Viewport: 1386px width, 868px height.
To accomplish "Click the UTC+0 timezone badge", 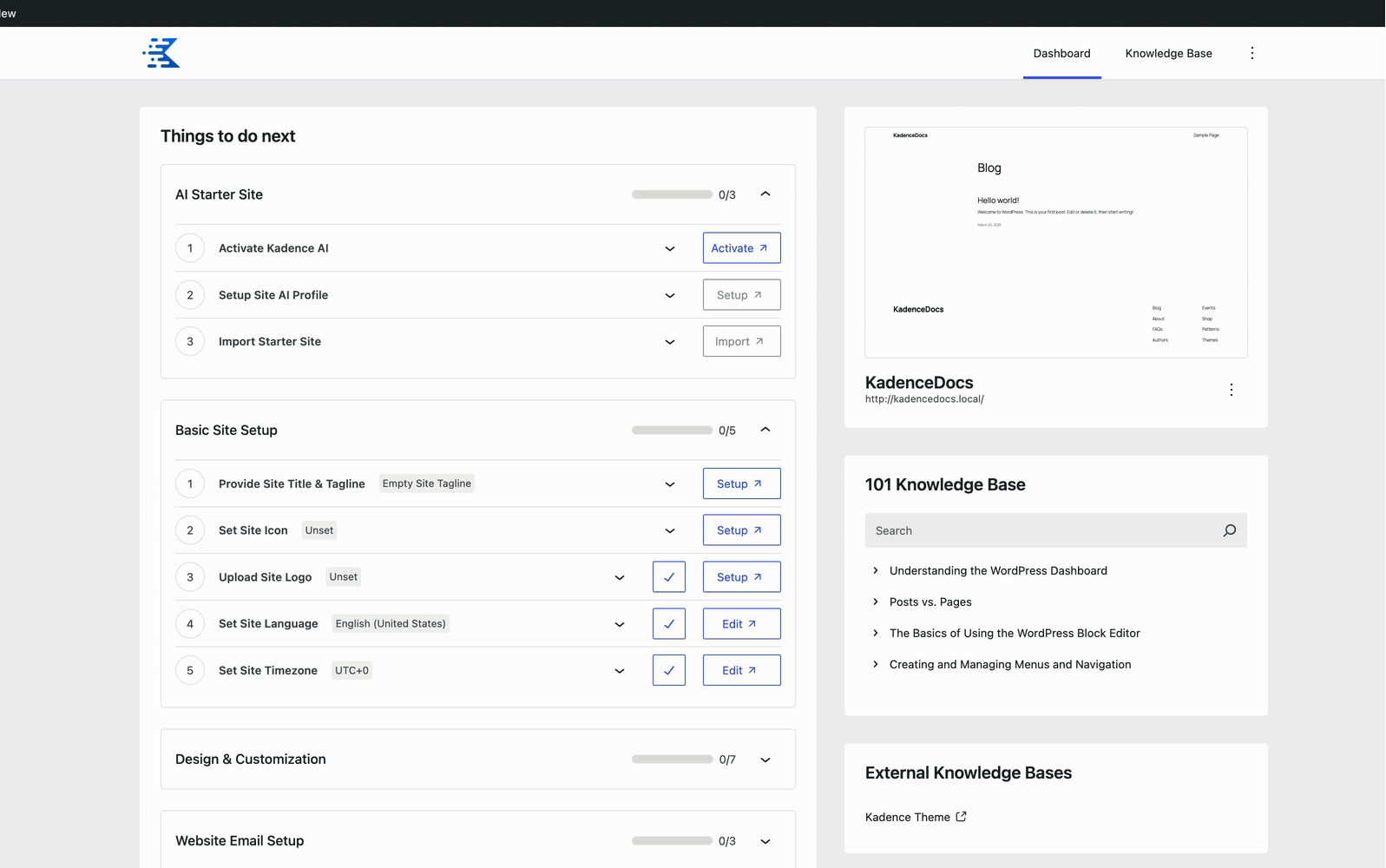I will pos(352,671).
